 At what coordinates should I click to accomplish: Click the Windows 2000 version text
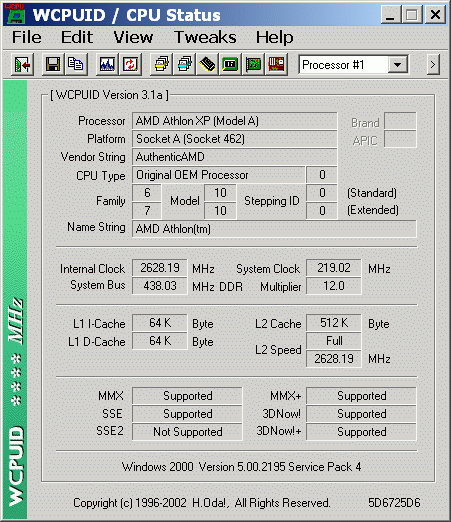[x=241, y=467]
